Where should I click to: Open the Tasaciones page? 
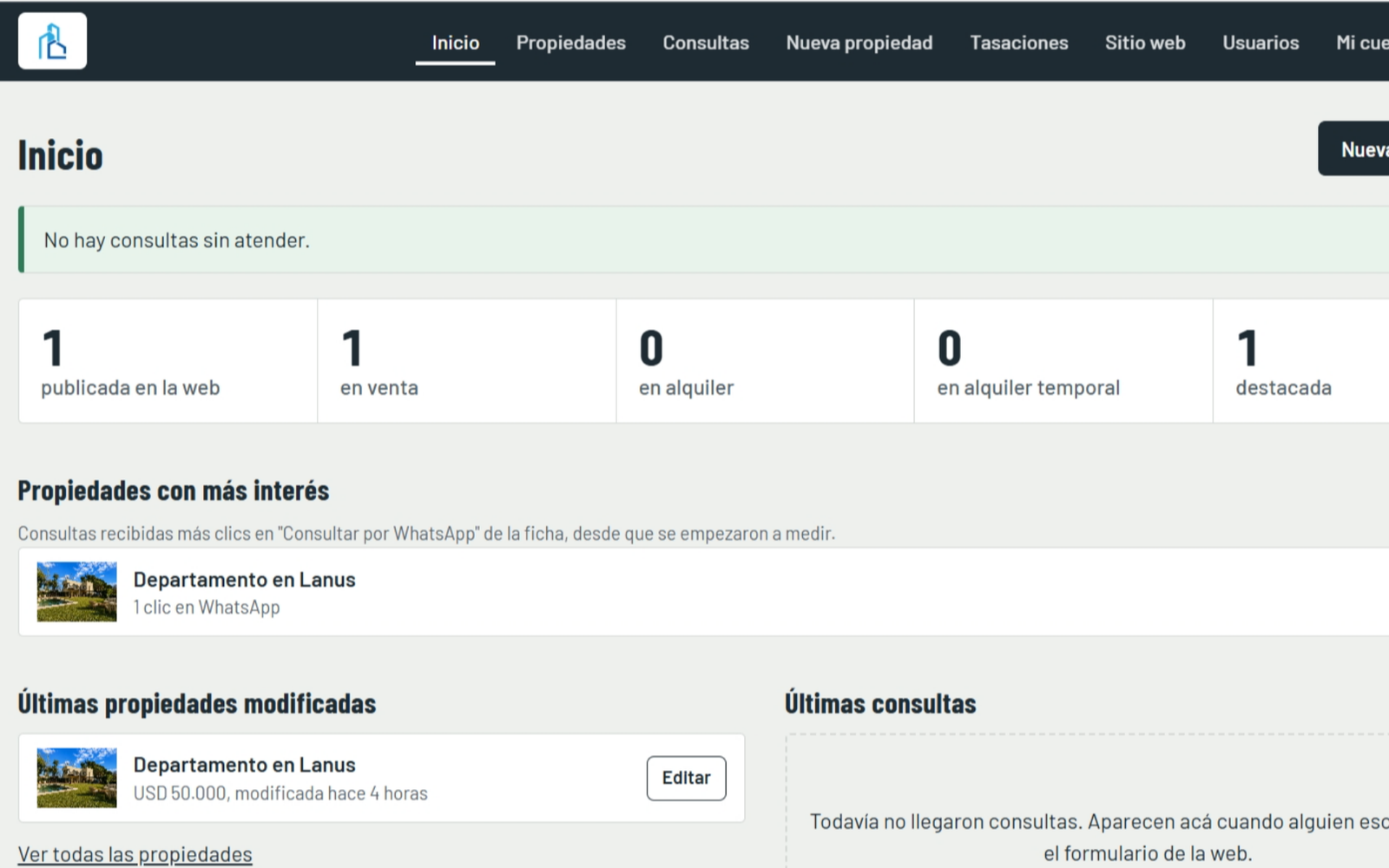pyautogui.click(x=1018, y=43)
